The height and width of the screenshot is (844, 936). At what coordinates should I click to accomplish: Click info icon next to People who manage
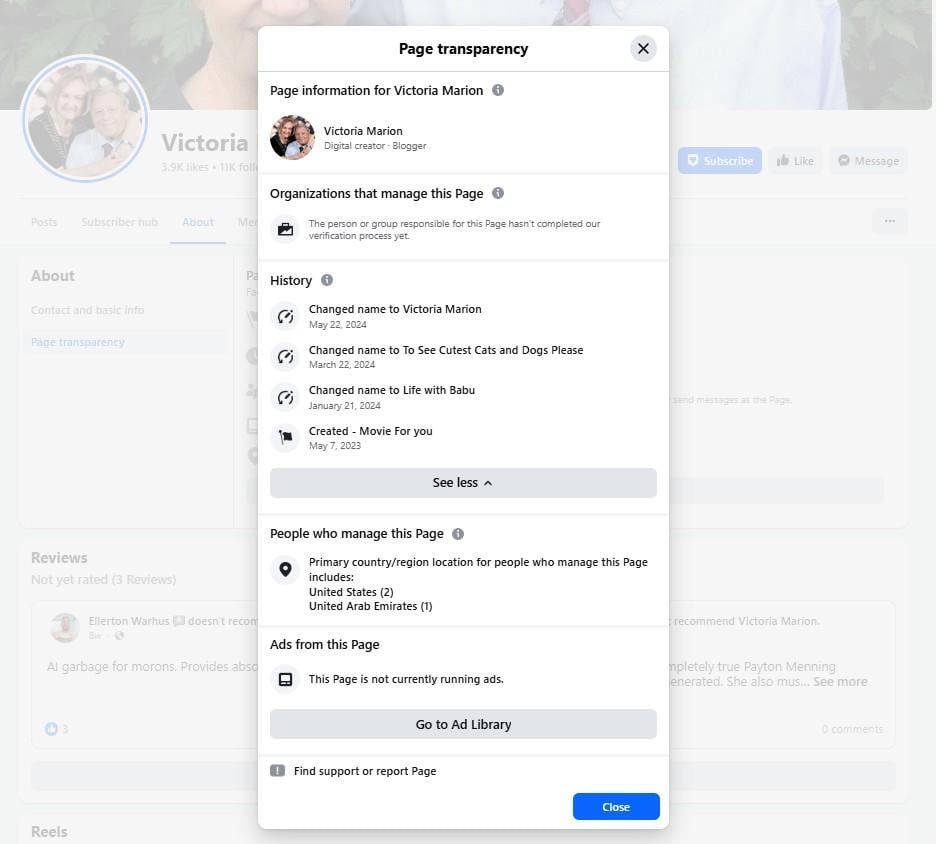458,534
